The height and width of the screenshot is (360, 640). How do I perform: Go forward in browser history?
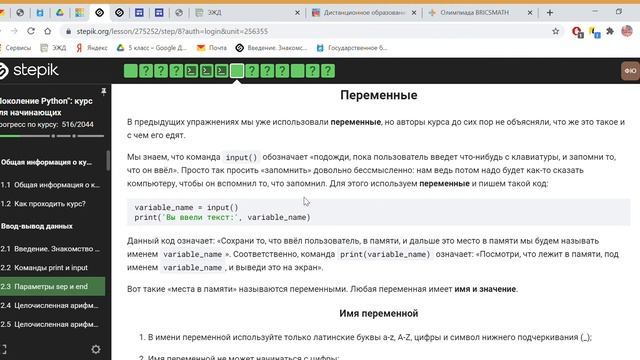(14, 31)
